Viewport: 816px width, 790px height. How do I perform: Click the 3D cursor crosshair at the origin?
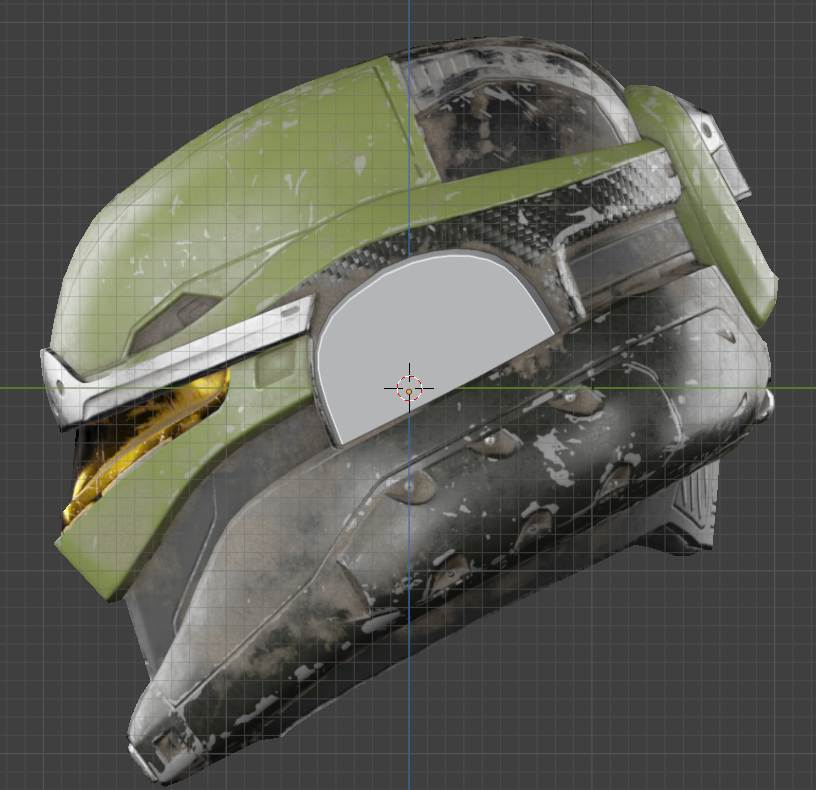pyautogui.click(x=409, y=388)
